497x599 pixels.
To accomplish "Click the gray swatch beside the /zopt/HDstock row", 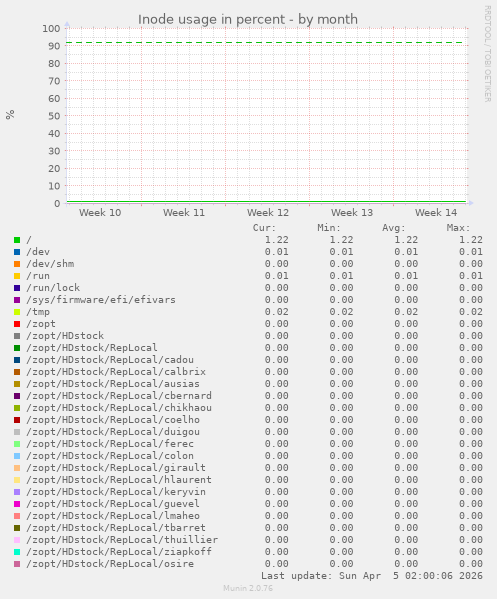I will [x=17, y=336].
